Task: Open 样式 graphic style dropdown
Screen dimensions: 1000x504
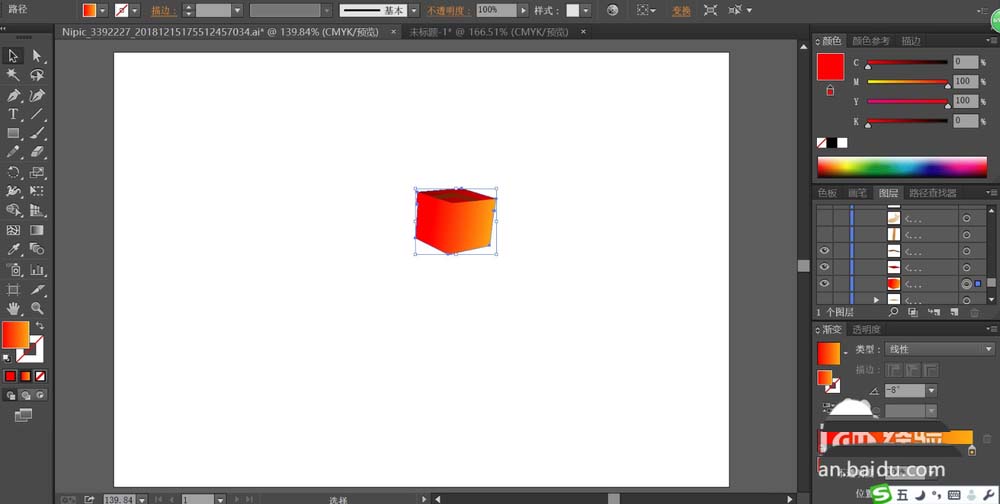Action: click(x=585, y=10)
